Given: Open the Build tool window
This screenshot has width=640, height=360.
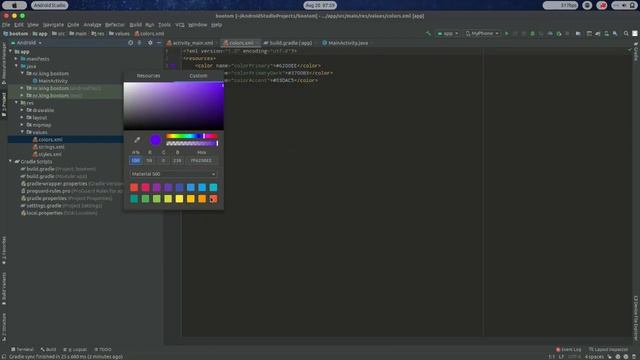Looking at the screenshot, I should pyautogui.click(x=48, y=349).
